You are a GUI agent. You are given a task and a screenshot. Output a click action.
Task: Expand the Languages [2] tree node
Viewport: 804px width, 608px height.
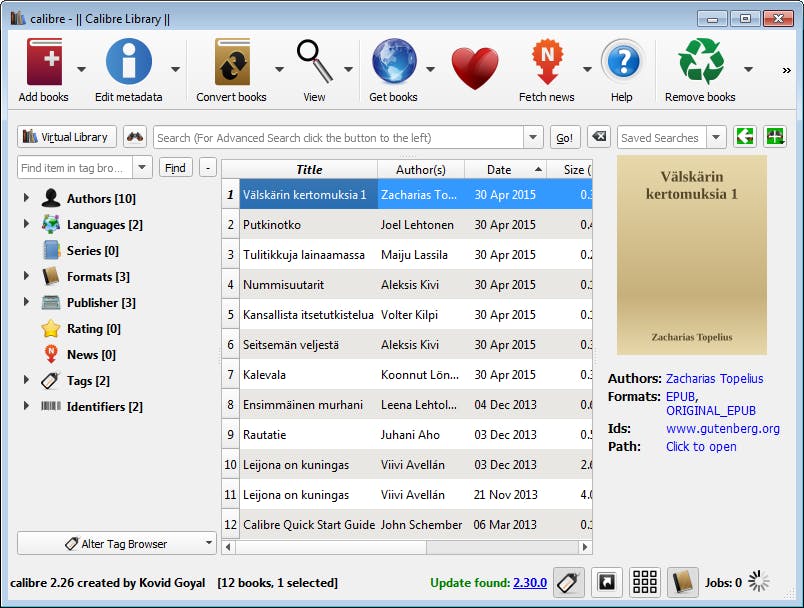coord(26,224)
